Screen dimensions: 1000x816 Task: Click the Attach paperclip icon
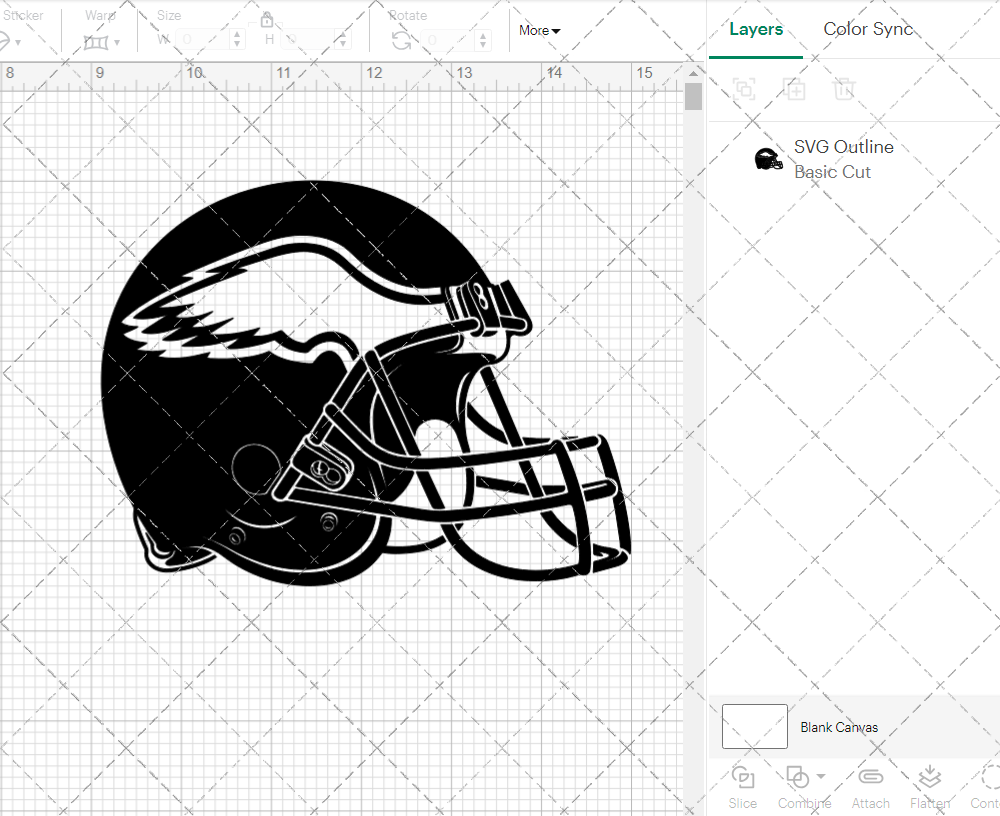[x=871, y=777]
